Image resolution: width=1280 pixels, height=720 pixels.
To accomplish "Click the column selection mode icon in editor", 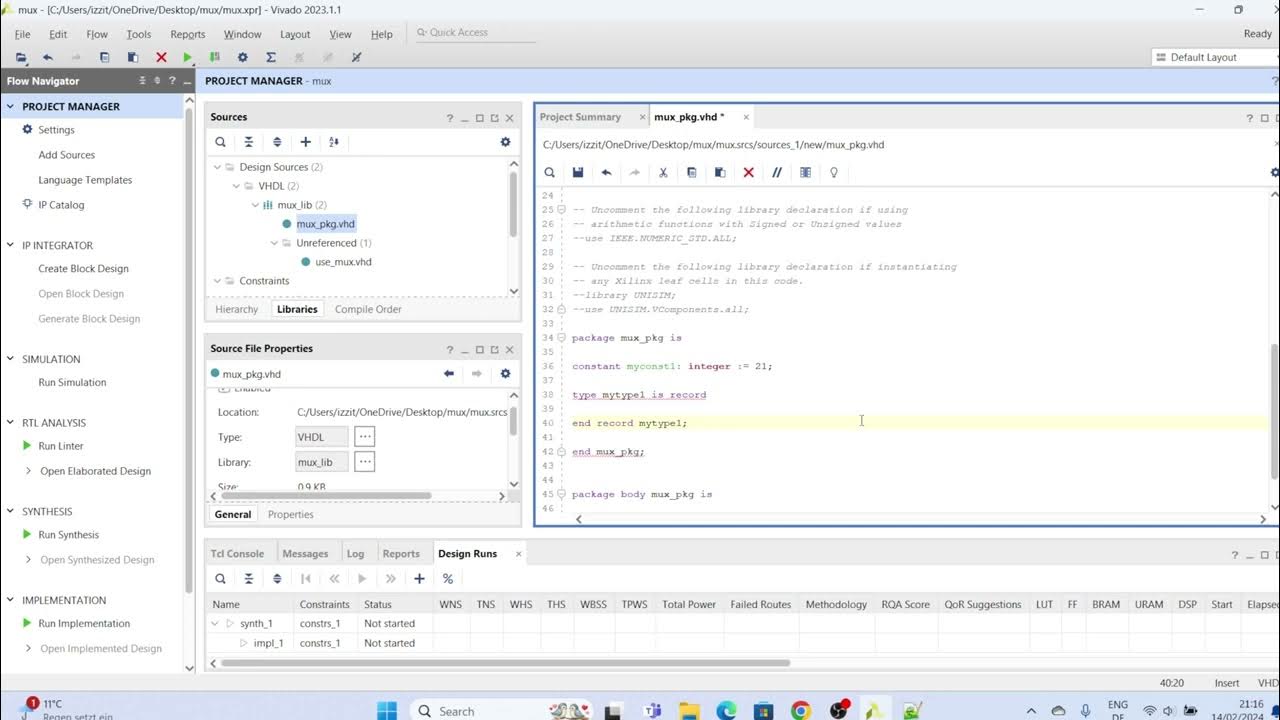I will [805, 172].
